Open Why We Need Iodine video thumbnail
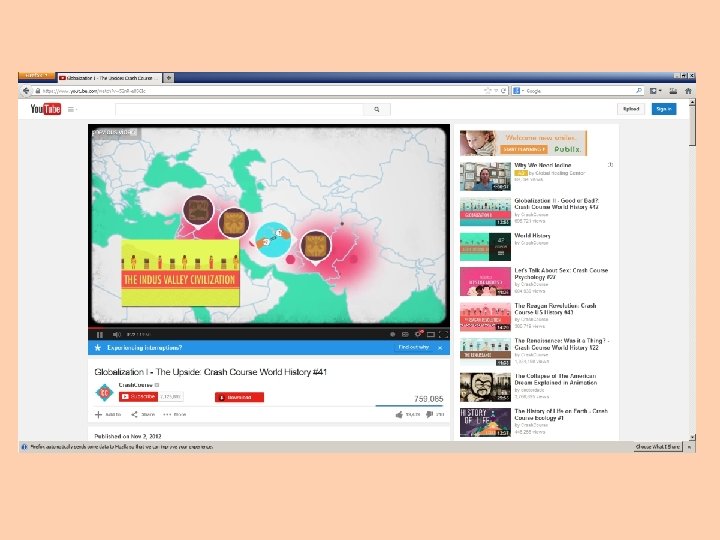 485,176
